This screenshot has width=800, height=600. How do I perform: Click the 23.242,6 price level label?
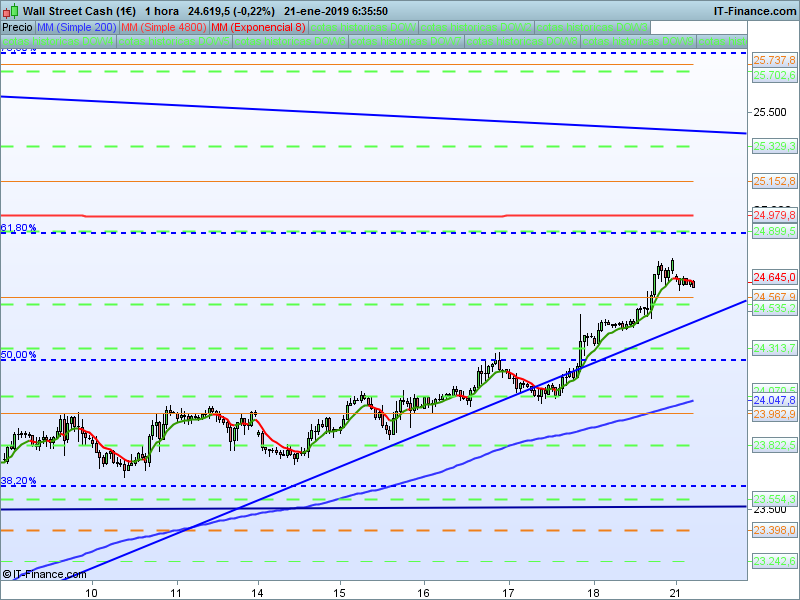(x=774, y=562)
